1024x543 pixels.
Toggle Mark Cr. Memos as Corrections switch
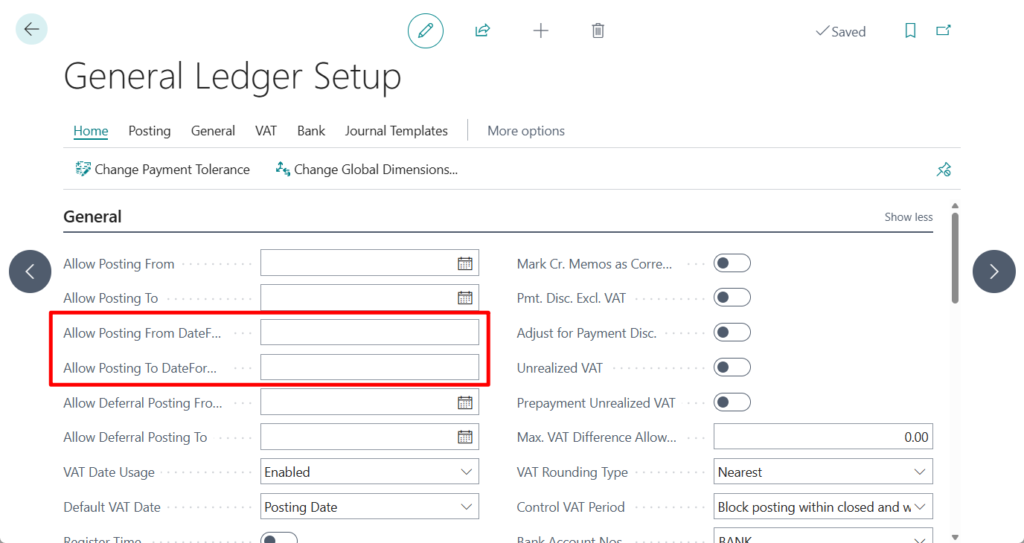(732, 264)
